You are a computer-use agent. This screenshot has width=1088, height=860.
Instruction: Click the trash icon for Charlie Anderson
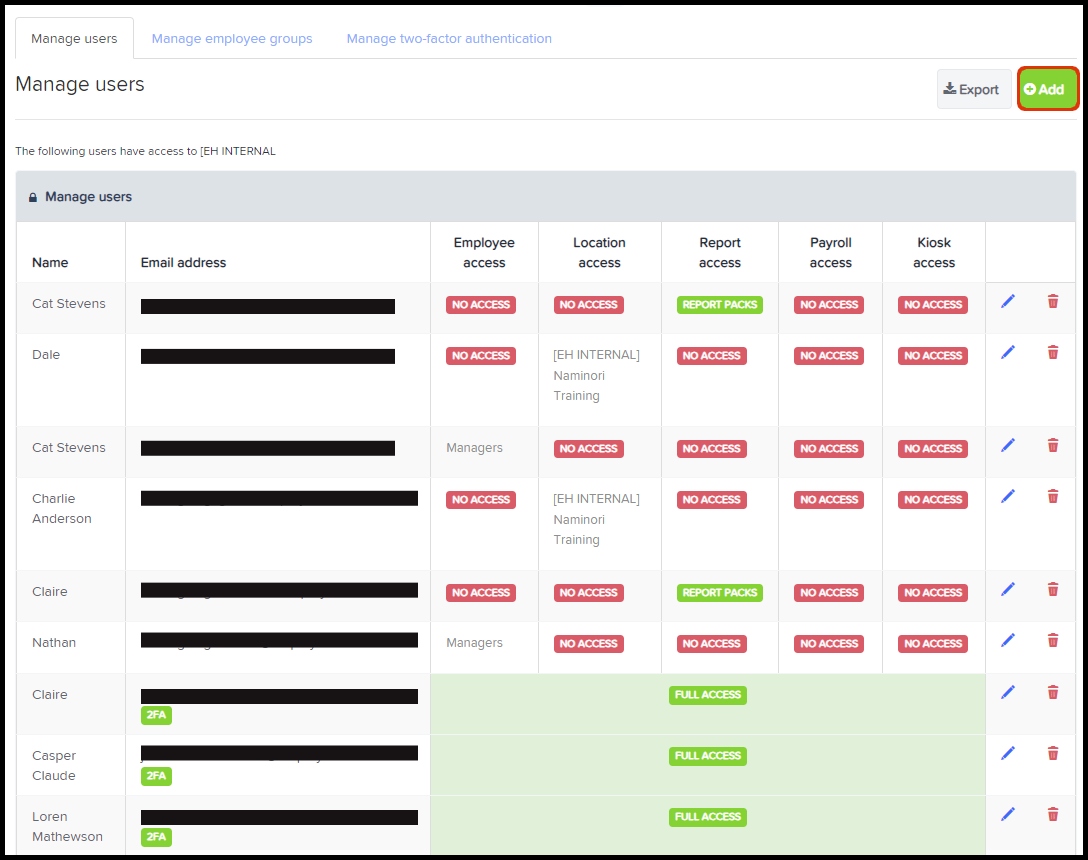1053,496
